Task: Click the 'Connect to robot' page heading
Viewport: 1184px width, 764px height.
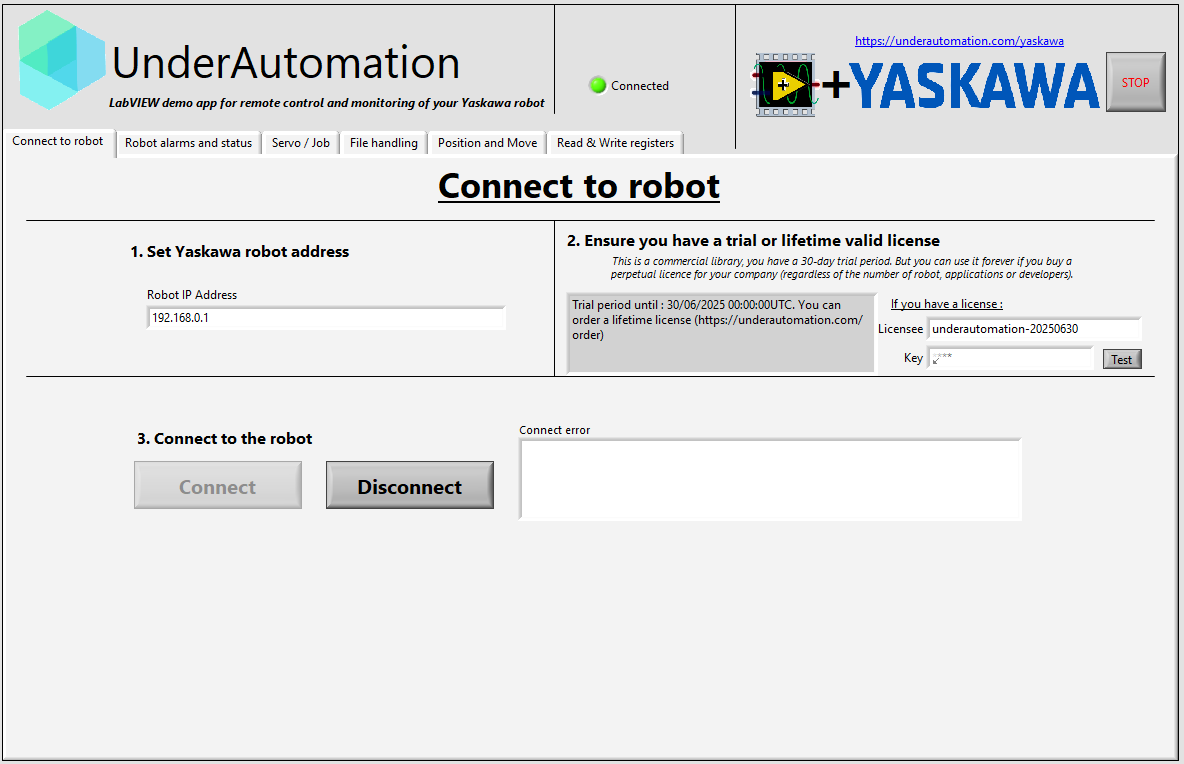Action: tap(579, 186)
